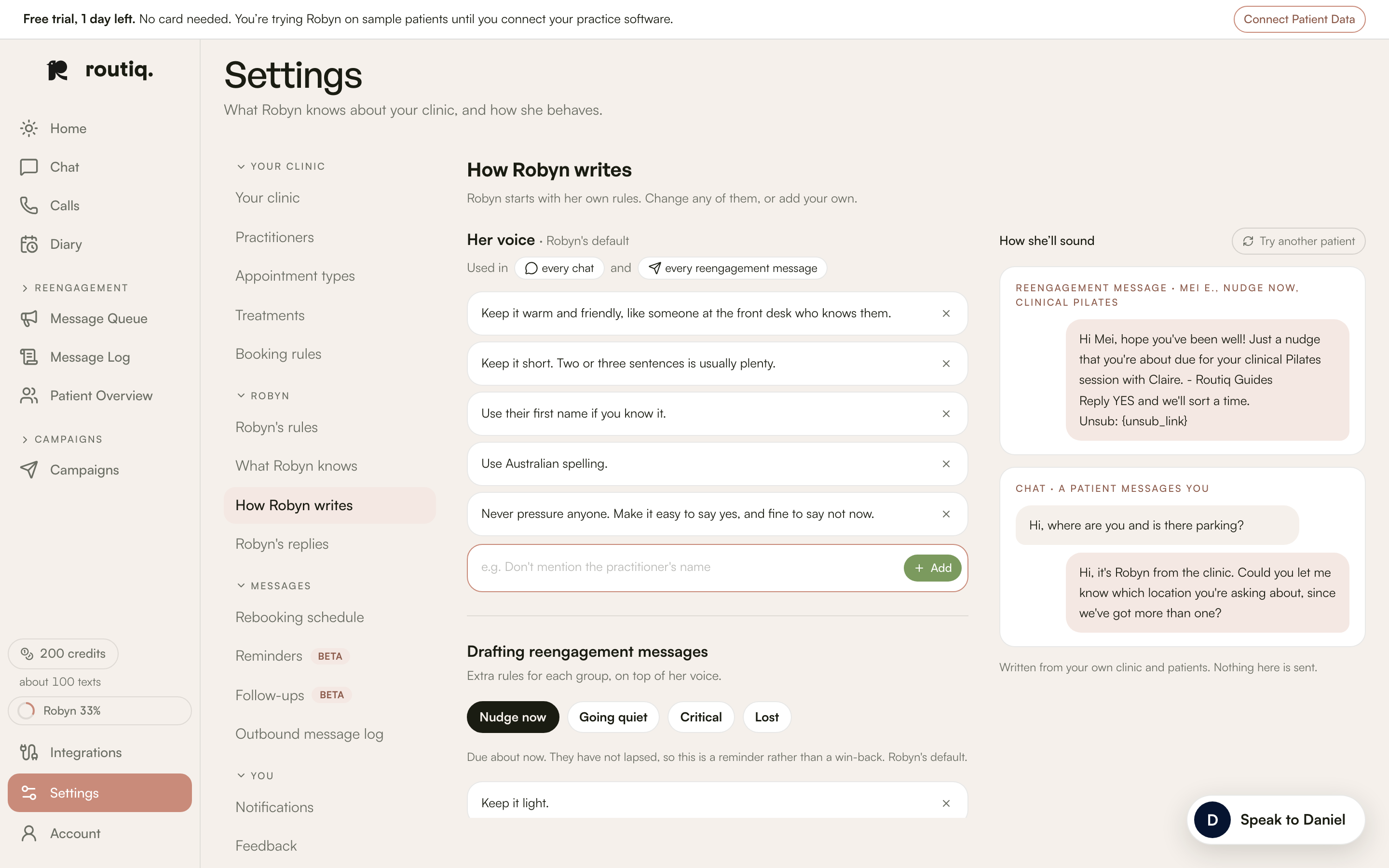This screenshot has height=868, width=1389.
Task: Open the Diary calendar icon
Action: click(x=29, y=244)
